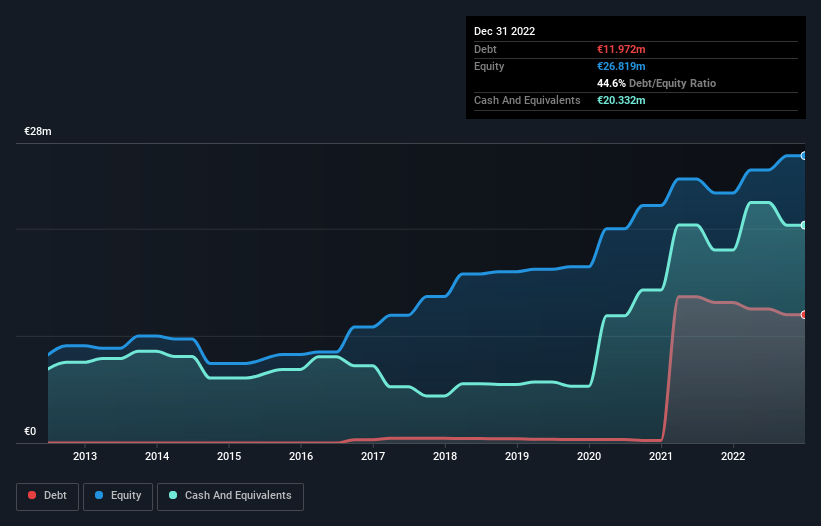This screenshot has width=821, height=526.
Task: Select the 2022 x-axis label
Action: 733,456
